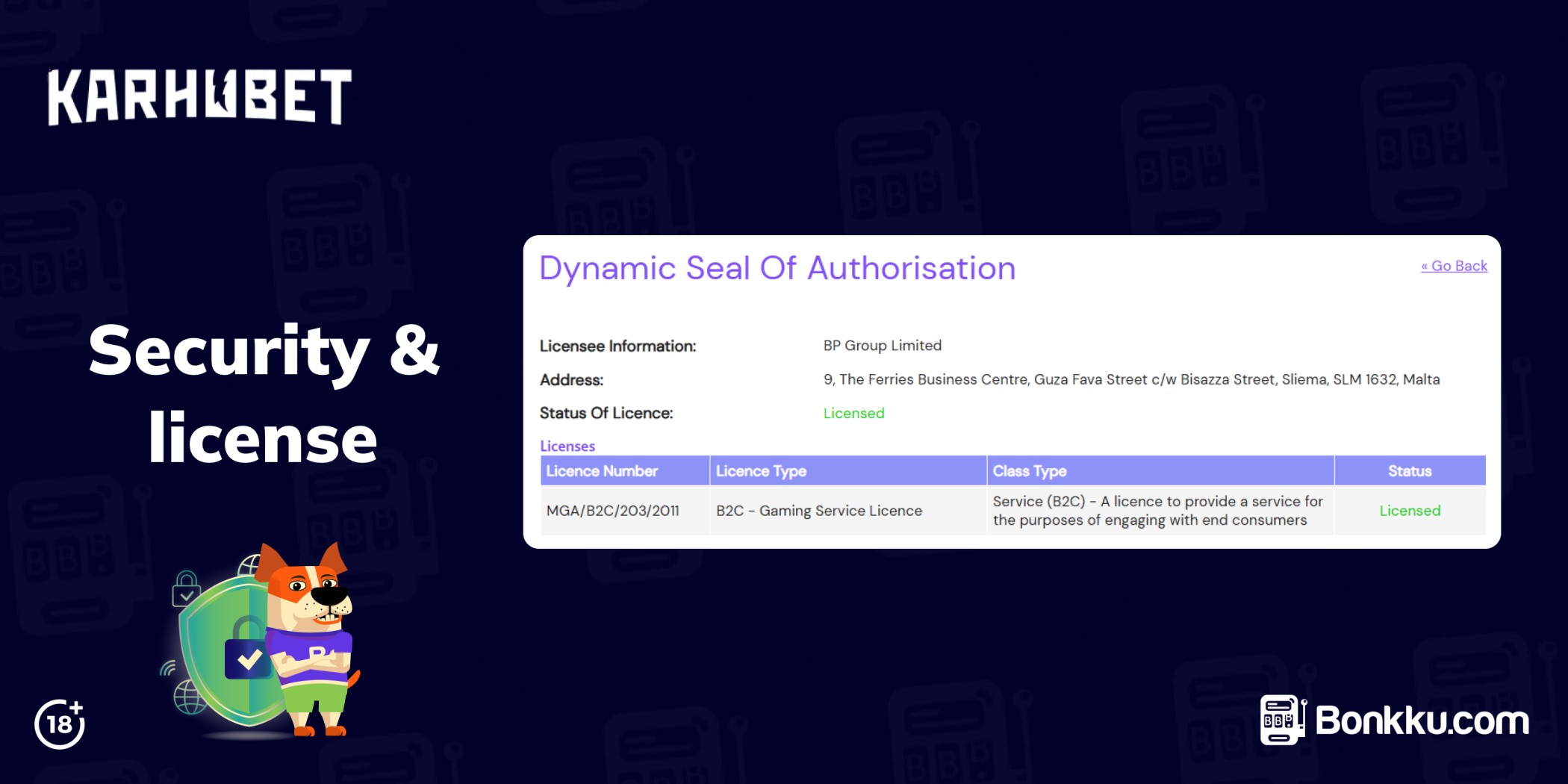
Task: Open the Bonkku.com text link
Action: (x=1422, y=721)
